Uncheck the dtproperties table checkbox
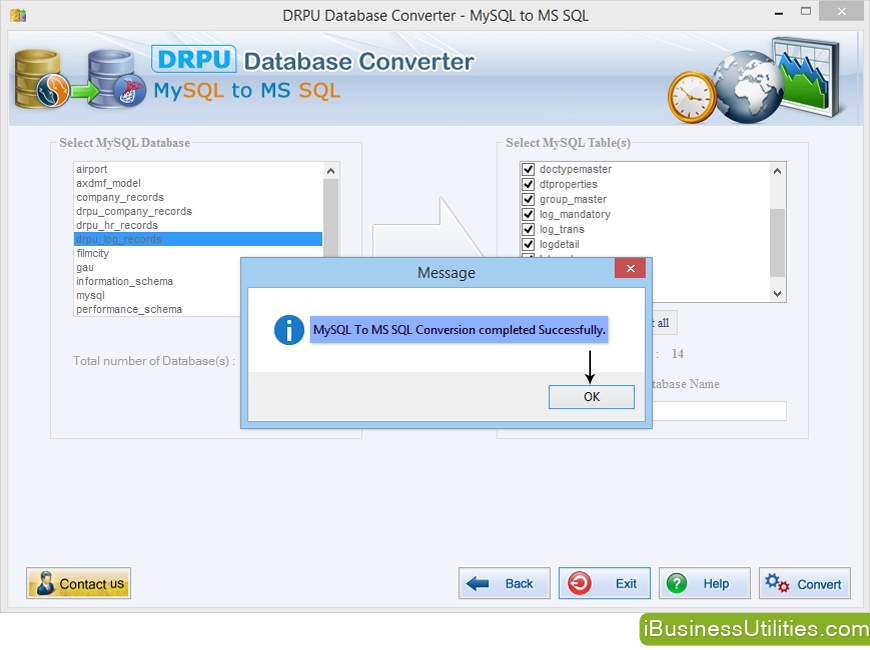This screenshot has height=650, width=870. [x=528, y=184]
